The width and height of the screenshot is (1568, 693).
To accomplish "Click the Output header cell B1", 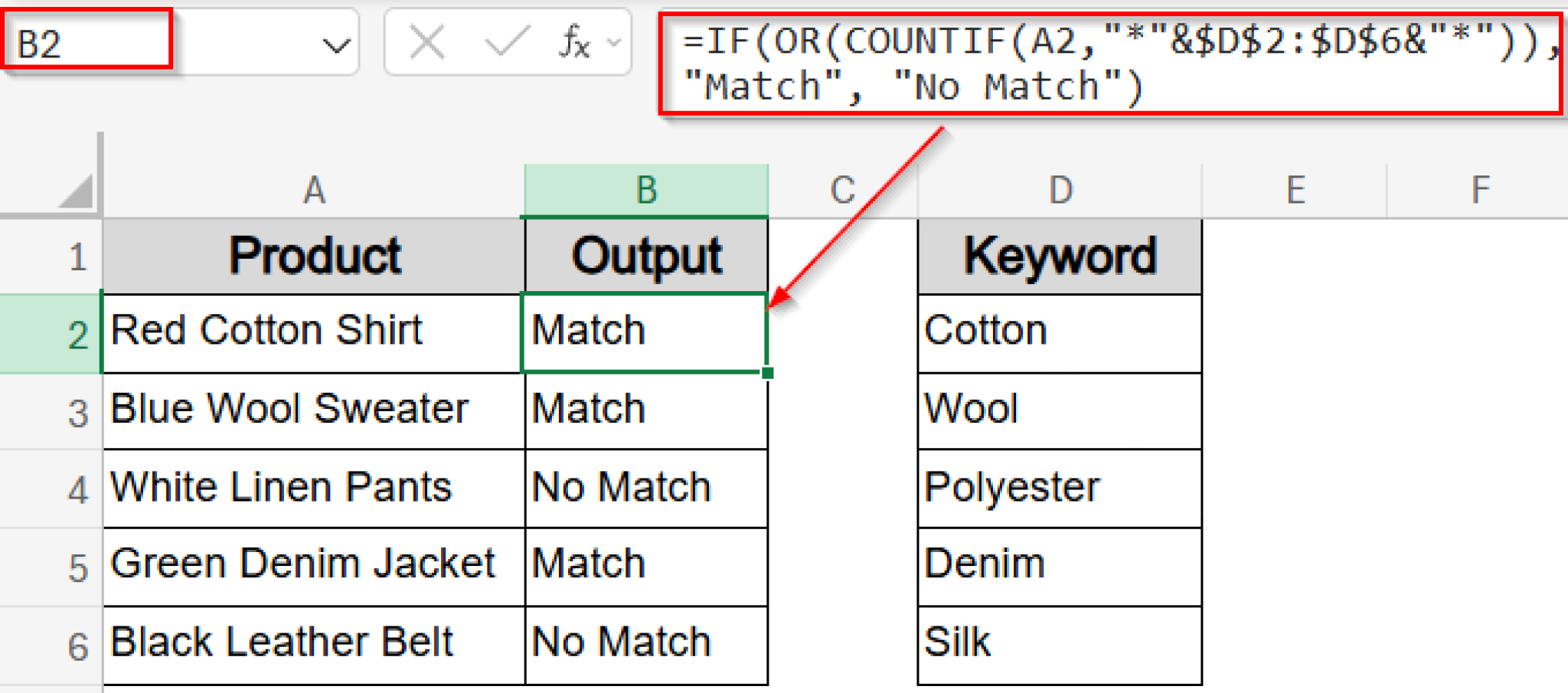I will (x=646, y=257).
